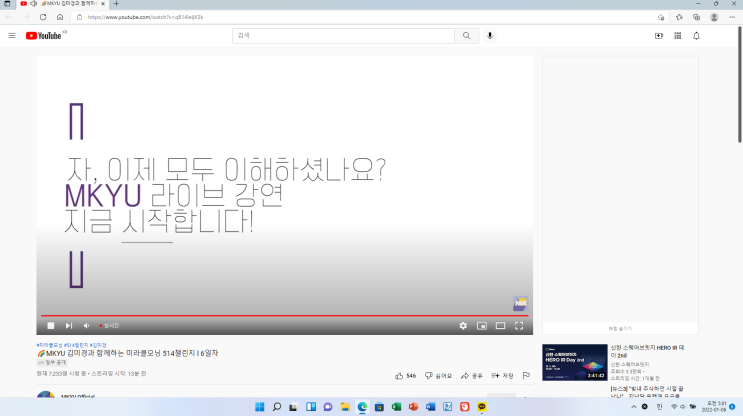743x416 pixels.
Task: Like the video showing 546 likes
Action: (405, 375)
